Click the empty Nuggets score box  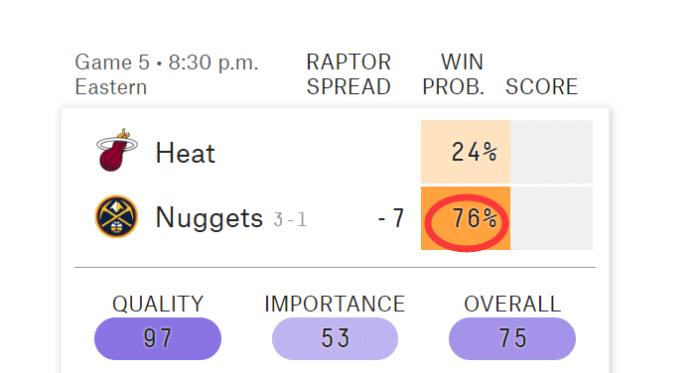[552, 219]
